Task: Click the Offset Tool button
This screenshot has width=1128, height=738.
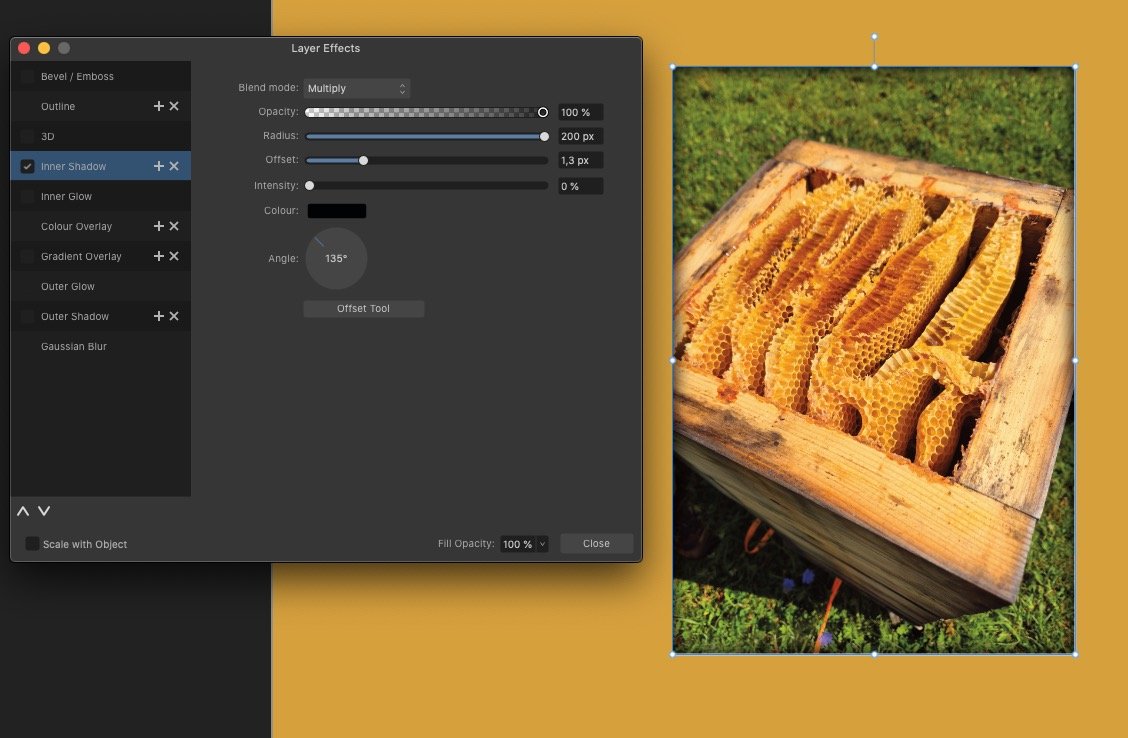Action: 363,309
